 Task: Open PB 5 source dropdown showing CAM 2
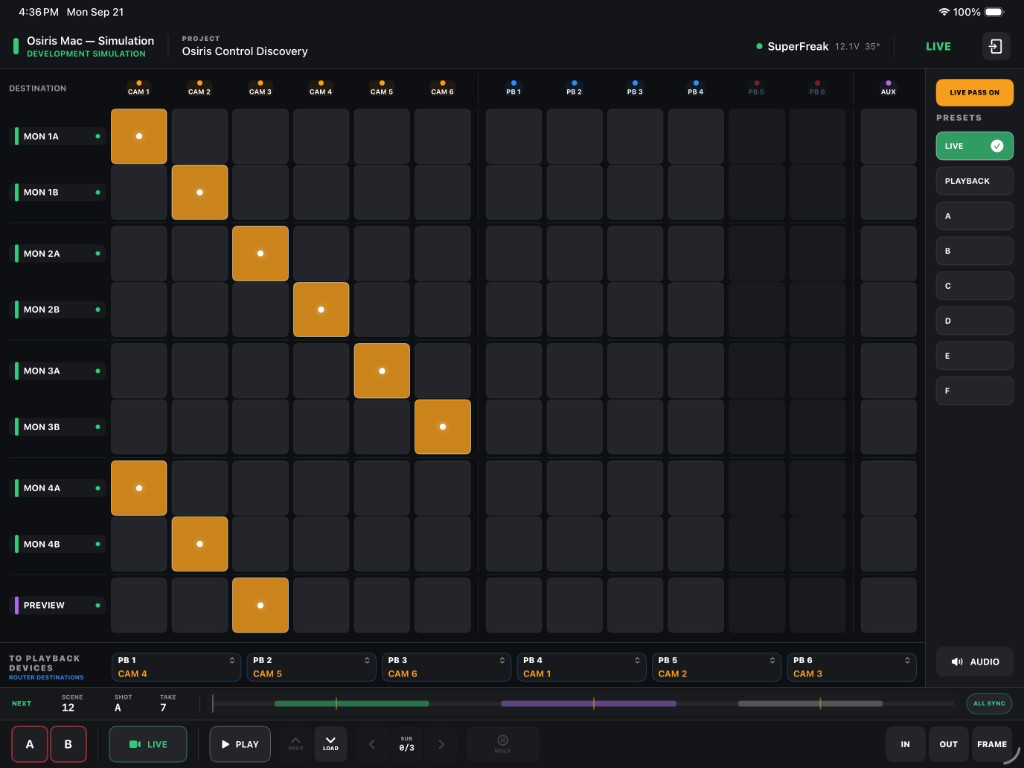716,667
